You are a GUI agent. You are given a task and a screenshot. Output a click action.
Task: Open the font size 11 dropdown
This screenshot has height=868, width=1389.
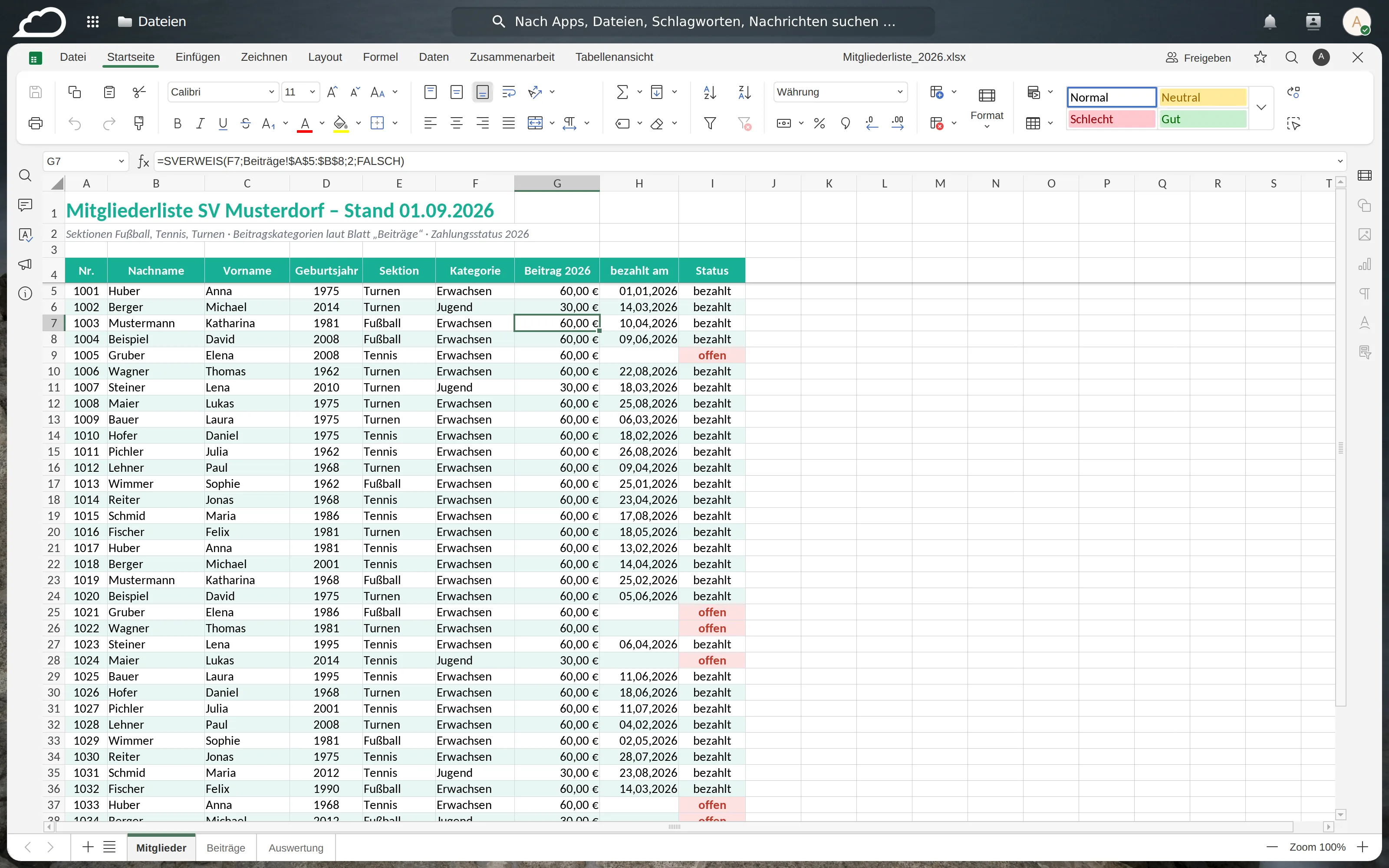312,92
